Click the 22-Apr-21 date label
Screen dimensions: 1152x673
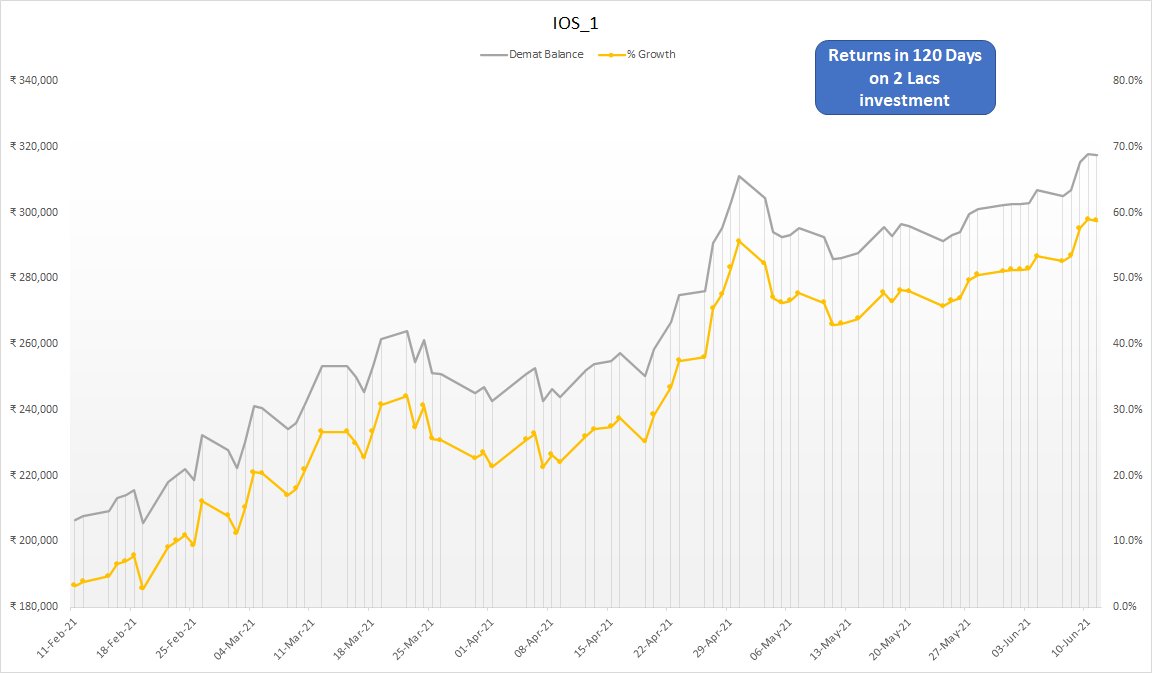click(x=652, y=636)
